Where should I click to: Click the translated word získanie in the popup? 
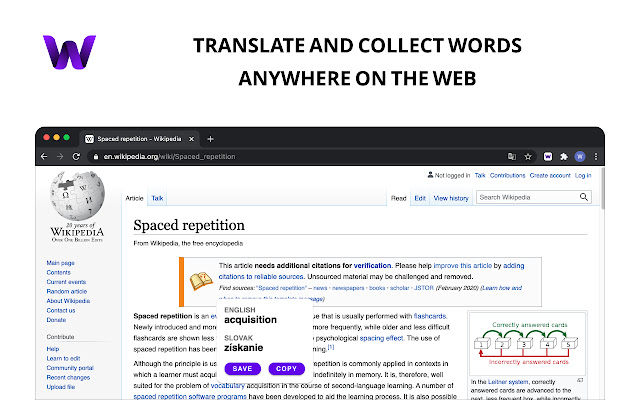(244, 348)
